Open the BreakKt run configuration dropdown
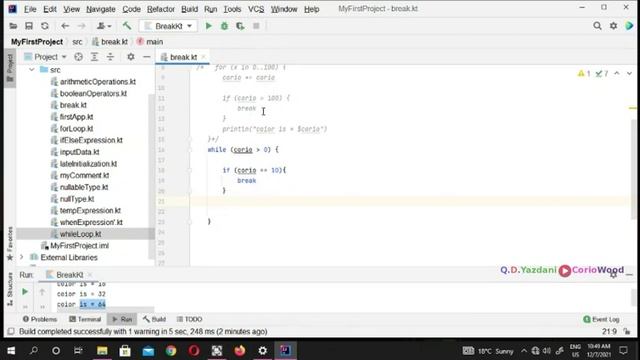The height and width of the screenshot is (360, 640). click(168, 26)
